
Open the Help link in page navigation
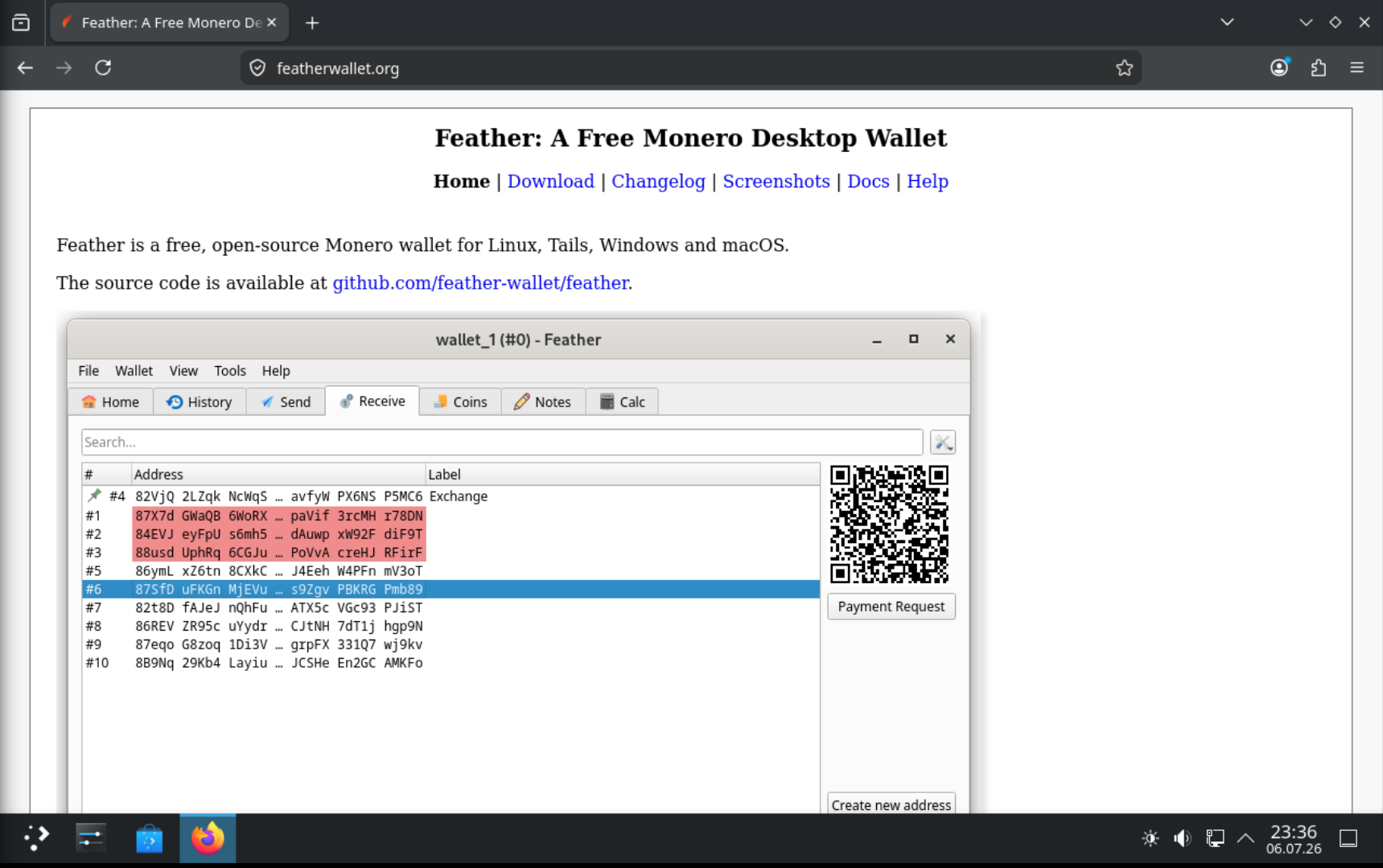(x=927, y=181)
